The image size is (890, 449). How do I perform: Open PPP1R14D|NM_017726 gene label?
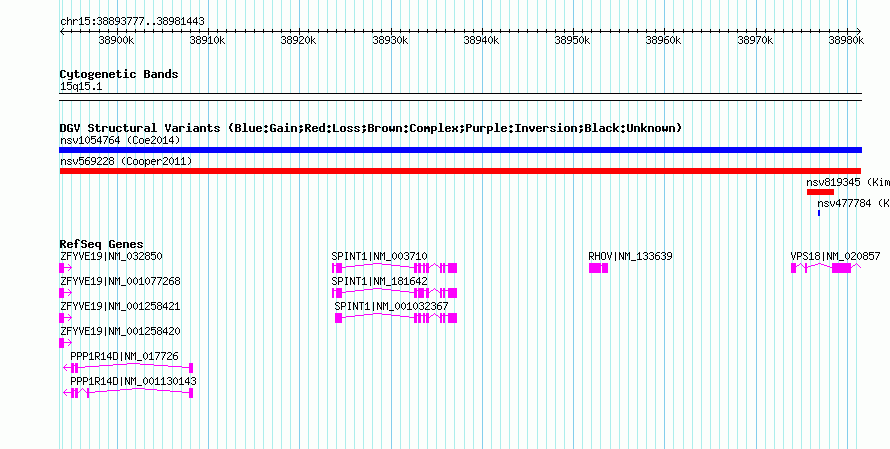[124, 356]
